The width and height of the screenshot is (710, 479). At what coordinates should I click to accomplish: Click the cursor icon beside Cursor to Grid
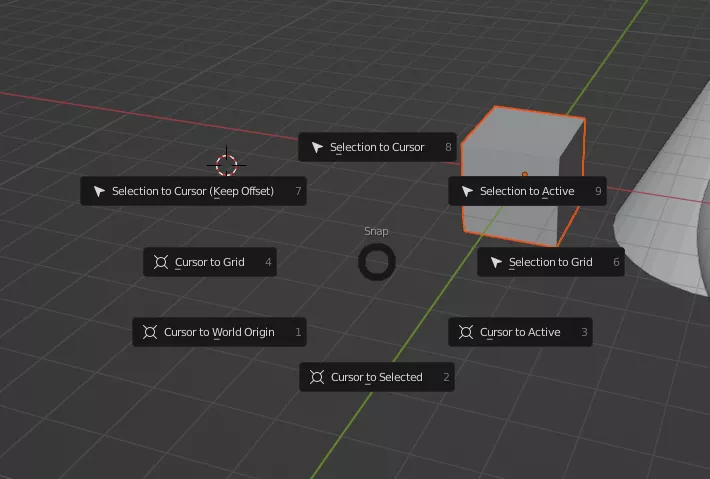[161, 262]
